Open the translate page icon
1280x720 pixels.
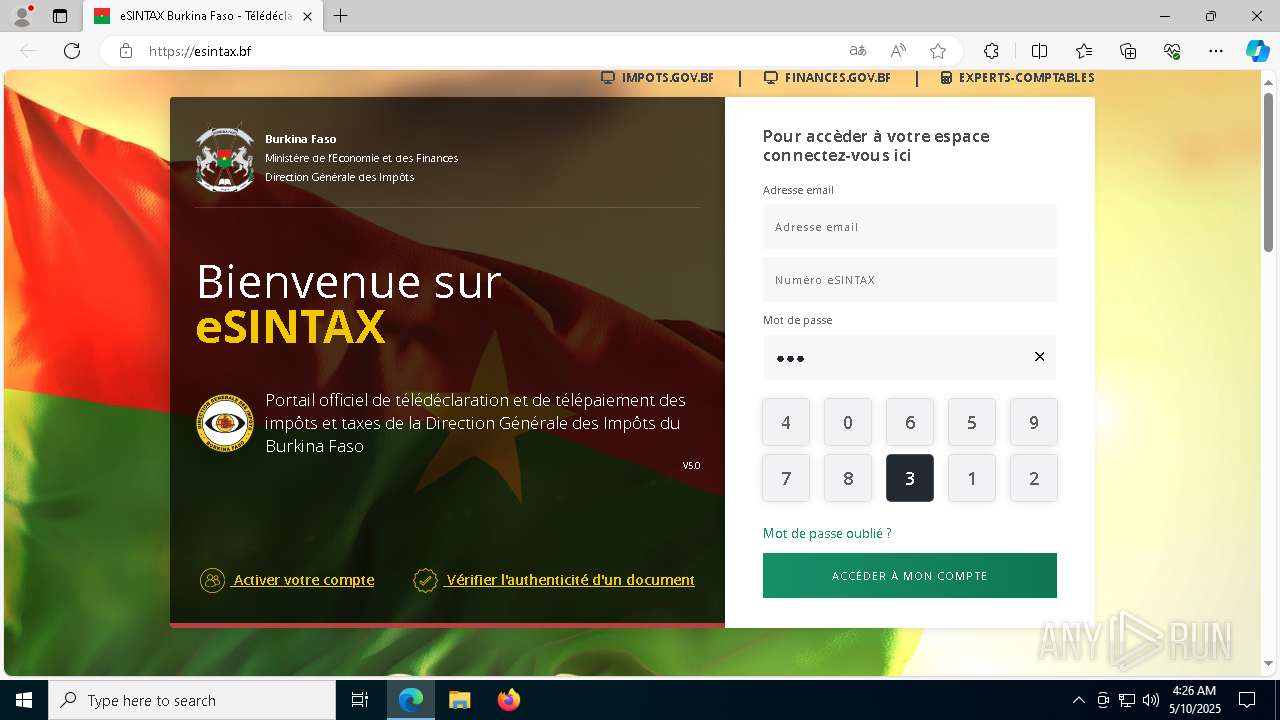click(858, 51)
